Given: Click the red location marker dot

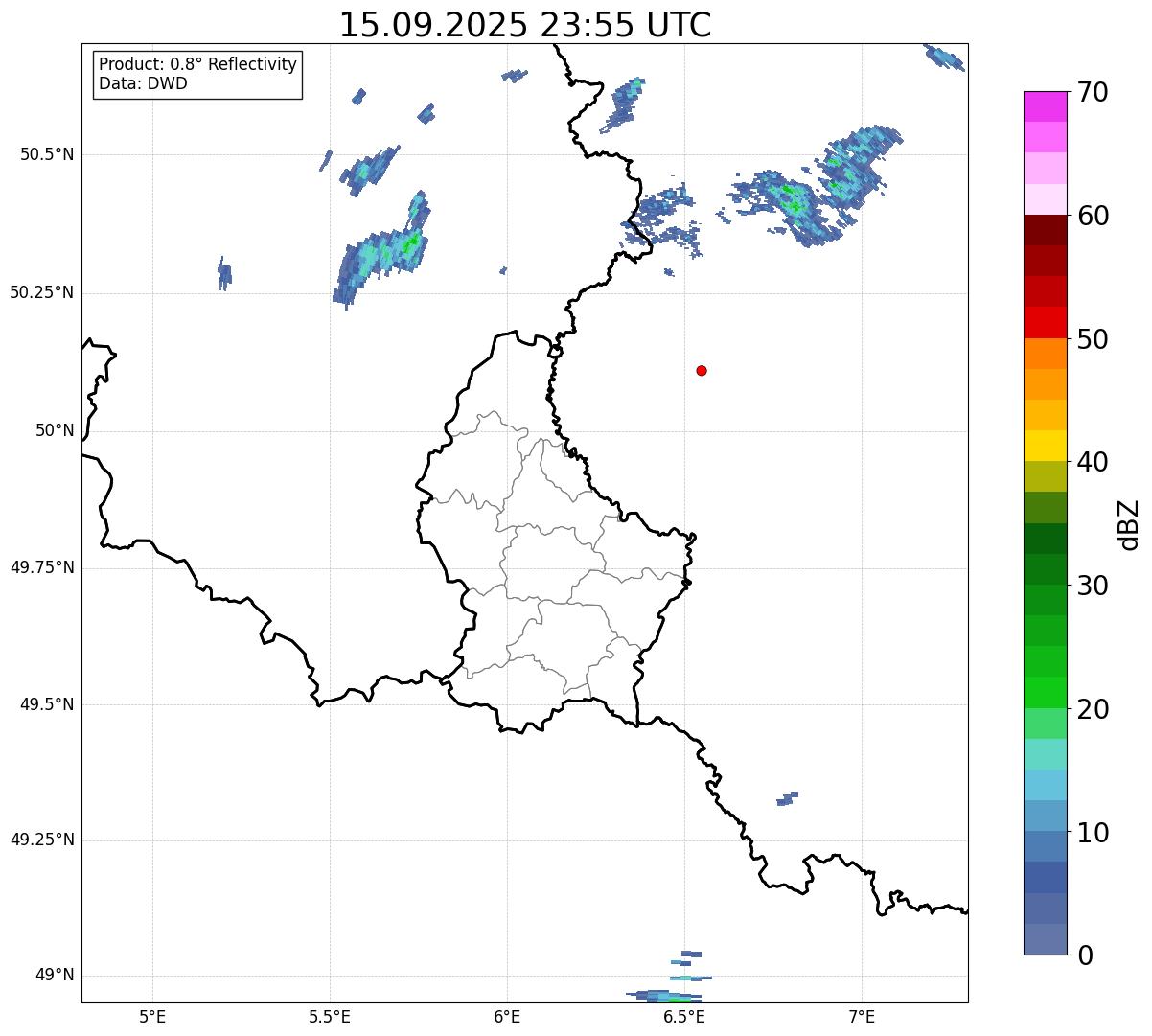Looking at the screenshot, I should (x=702, y=370).
